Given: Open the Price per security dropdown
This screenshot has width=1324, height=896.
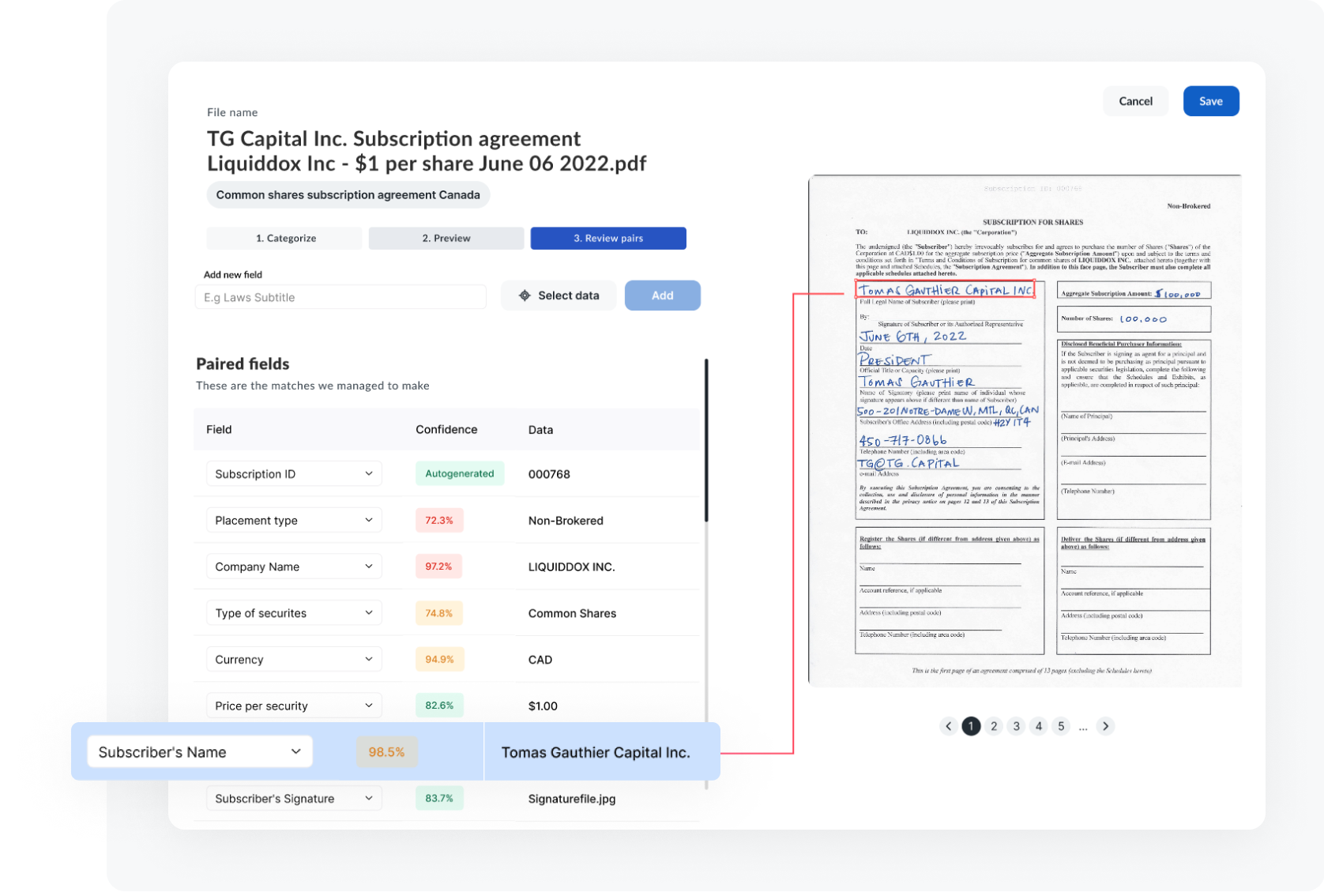Looking at the screenshot, I should [294, 706].
